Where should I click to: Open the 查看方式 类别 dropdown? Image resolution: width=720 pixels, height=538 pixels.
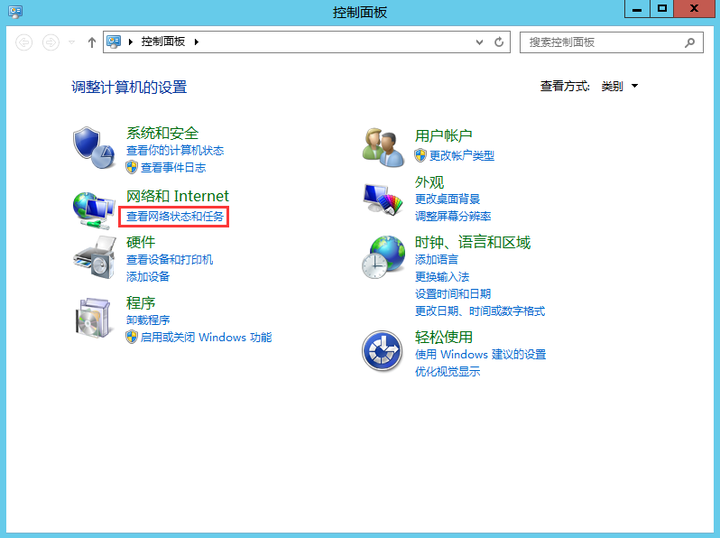620,86
